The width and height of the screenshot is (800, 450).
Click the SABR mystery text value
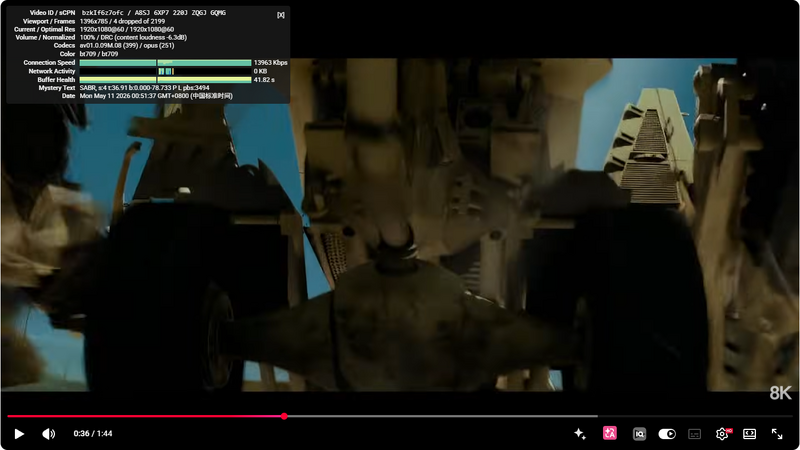144,88
